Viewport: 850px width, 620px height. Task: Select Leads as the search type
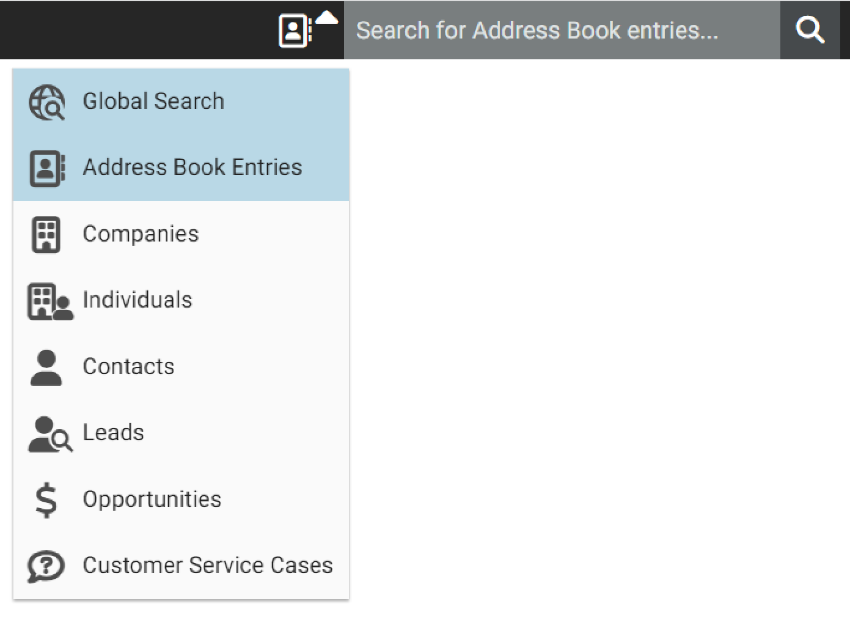113,433
